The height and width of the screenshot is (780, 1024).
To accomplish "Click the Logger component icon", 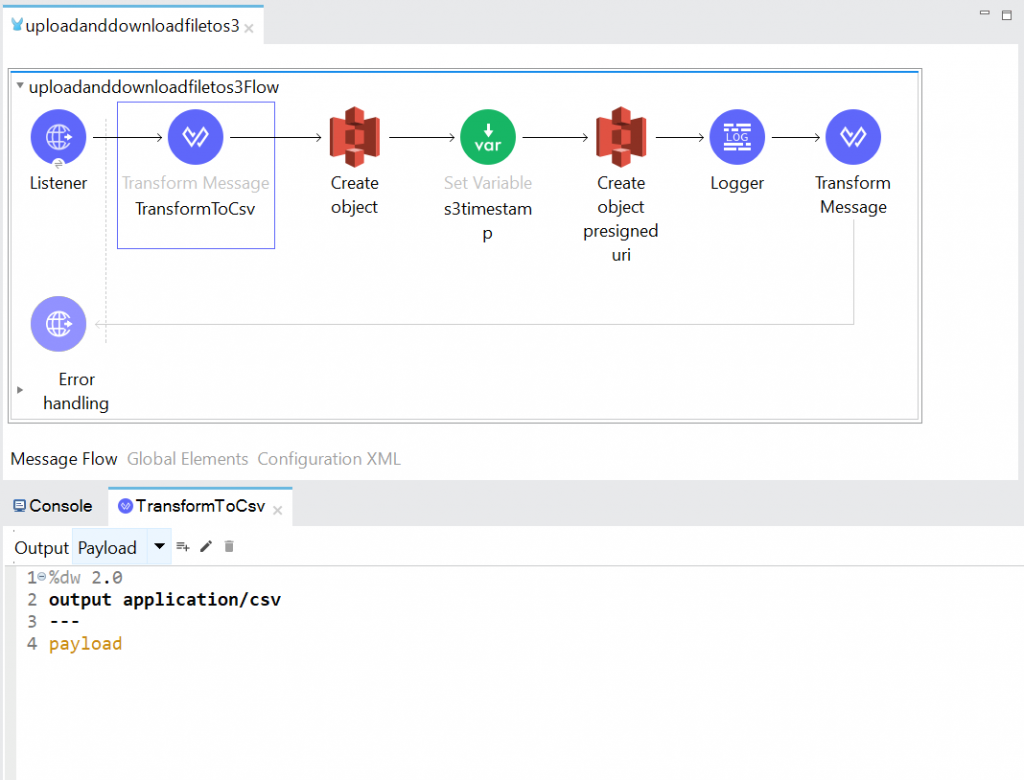I will click(x=737, y=137).
